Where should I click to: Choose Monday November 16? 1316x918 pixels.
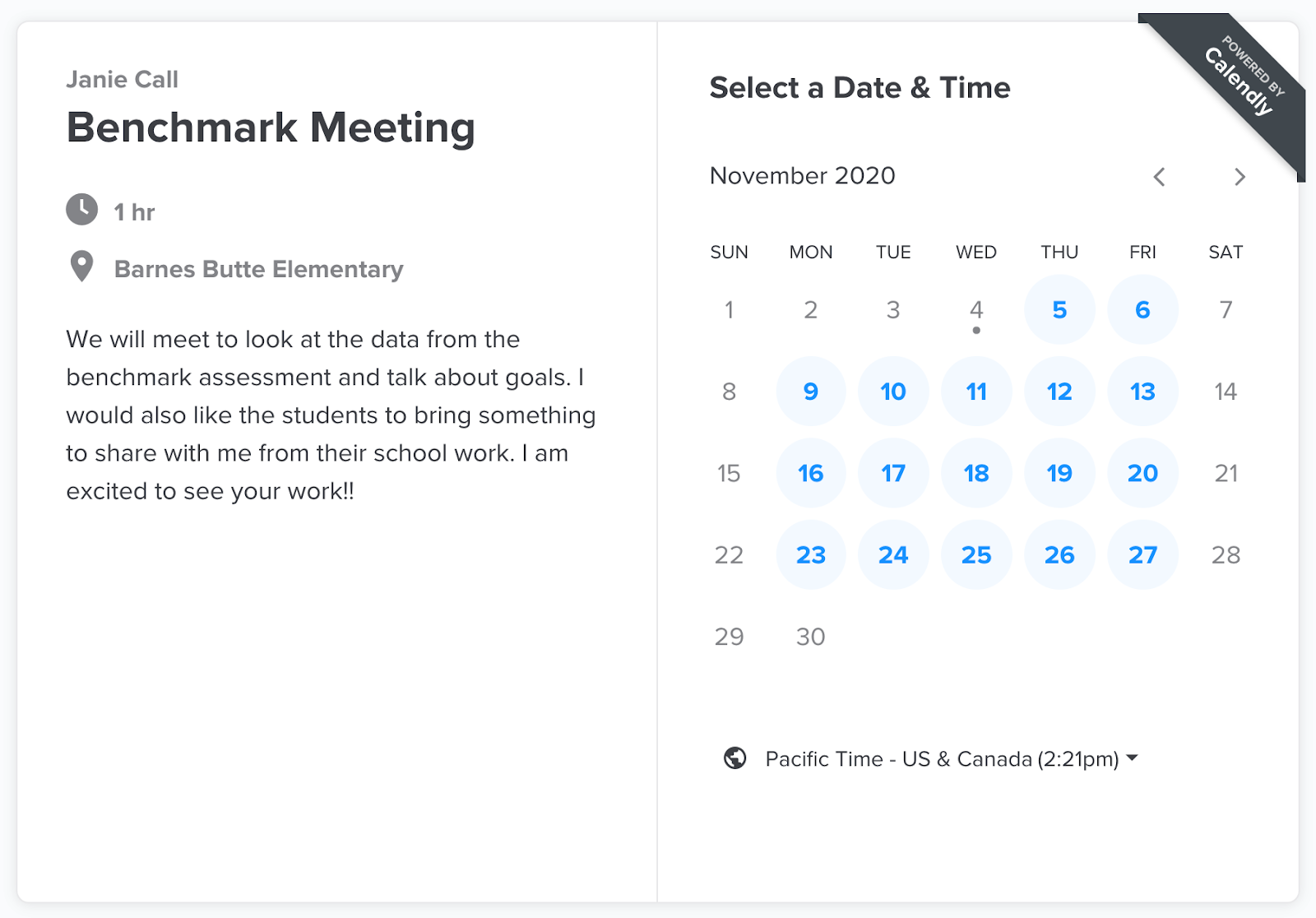point(811,473)
